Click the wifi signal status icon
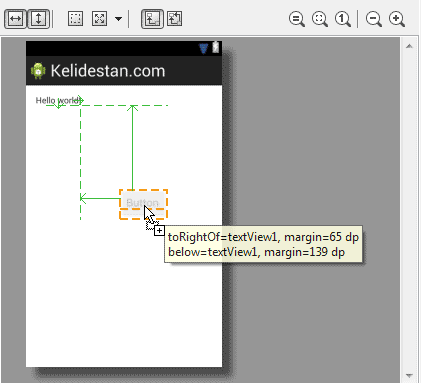The height and width of the screenshot is (383, 421). 204,48
